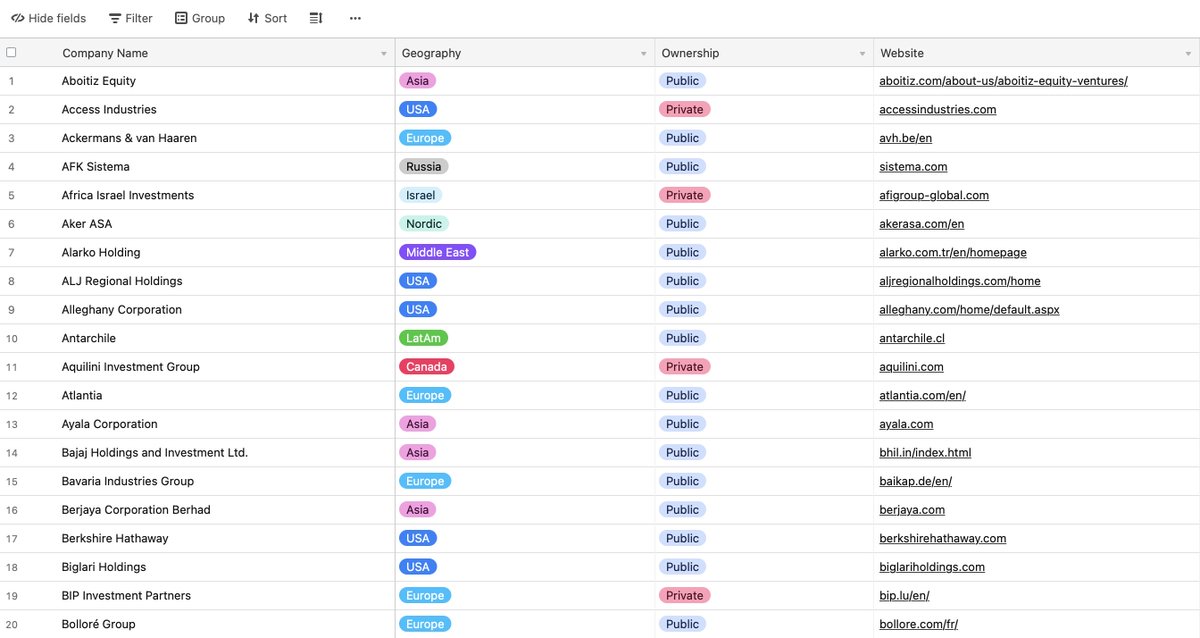Open the atlantia.com/en/ link

(x=922, y=396)
